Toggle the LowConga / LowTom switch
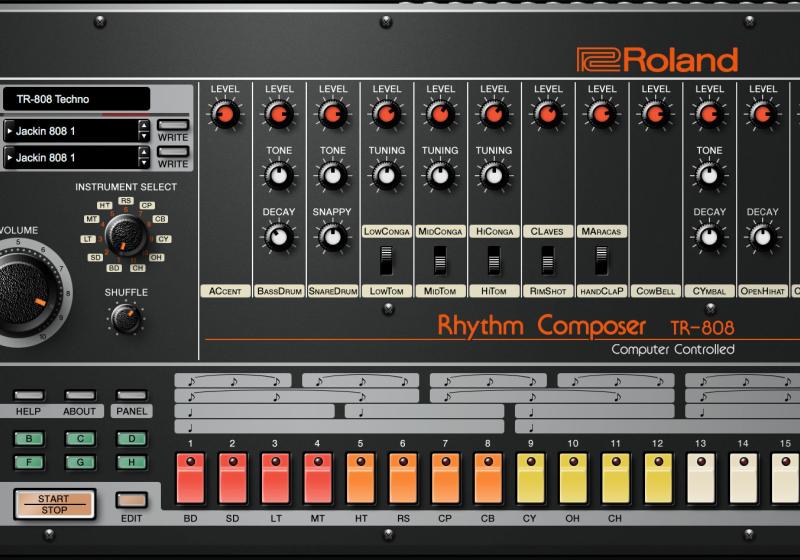Screen dimensions: 800x560 (x=386, y=261)
